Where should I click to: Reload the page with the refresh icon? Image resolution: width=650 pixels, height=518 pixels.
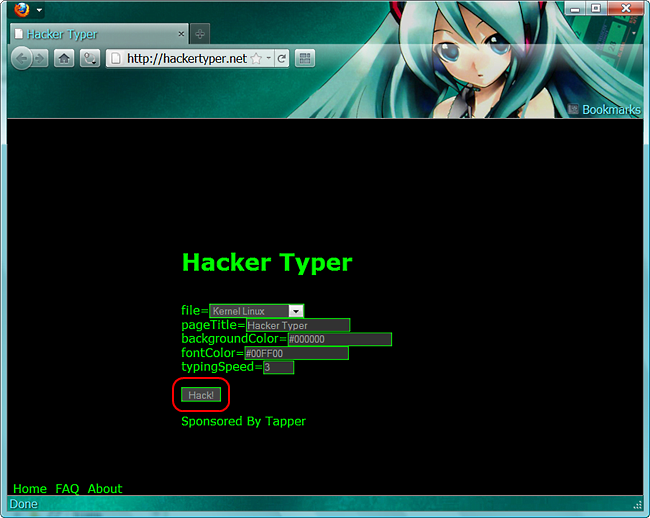(x=281, y=58)
